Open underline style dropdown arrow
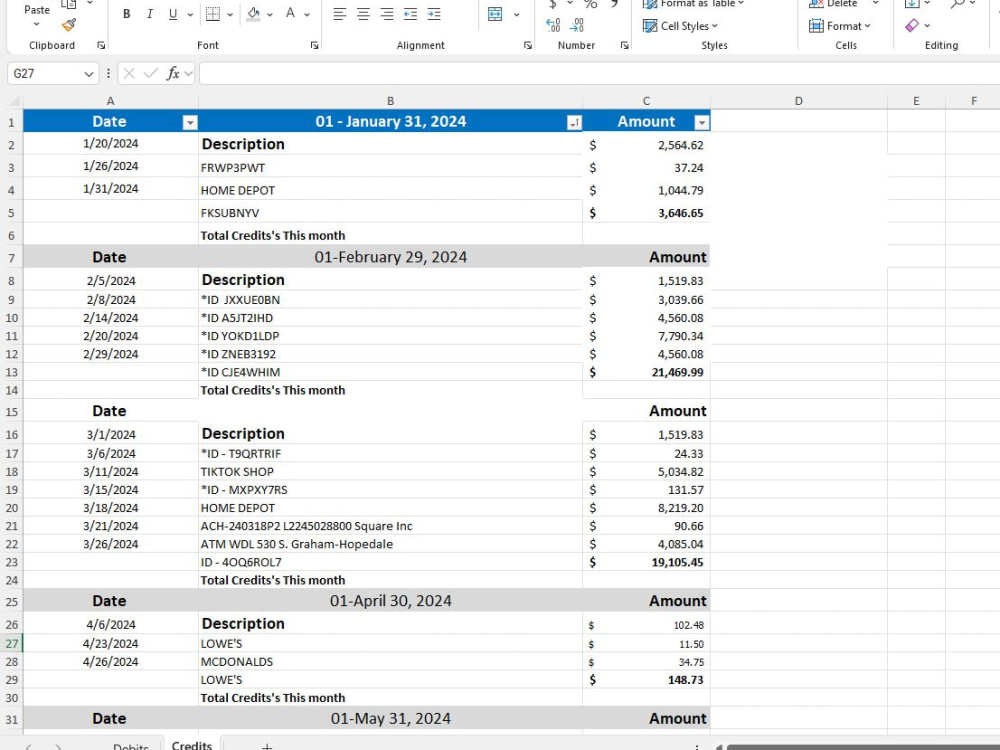 tap(190, 14)
